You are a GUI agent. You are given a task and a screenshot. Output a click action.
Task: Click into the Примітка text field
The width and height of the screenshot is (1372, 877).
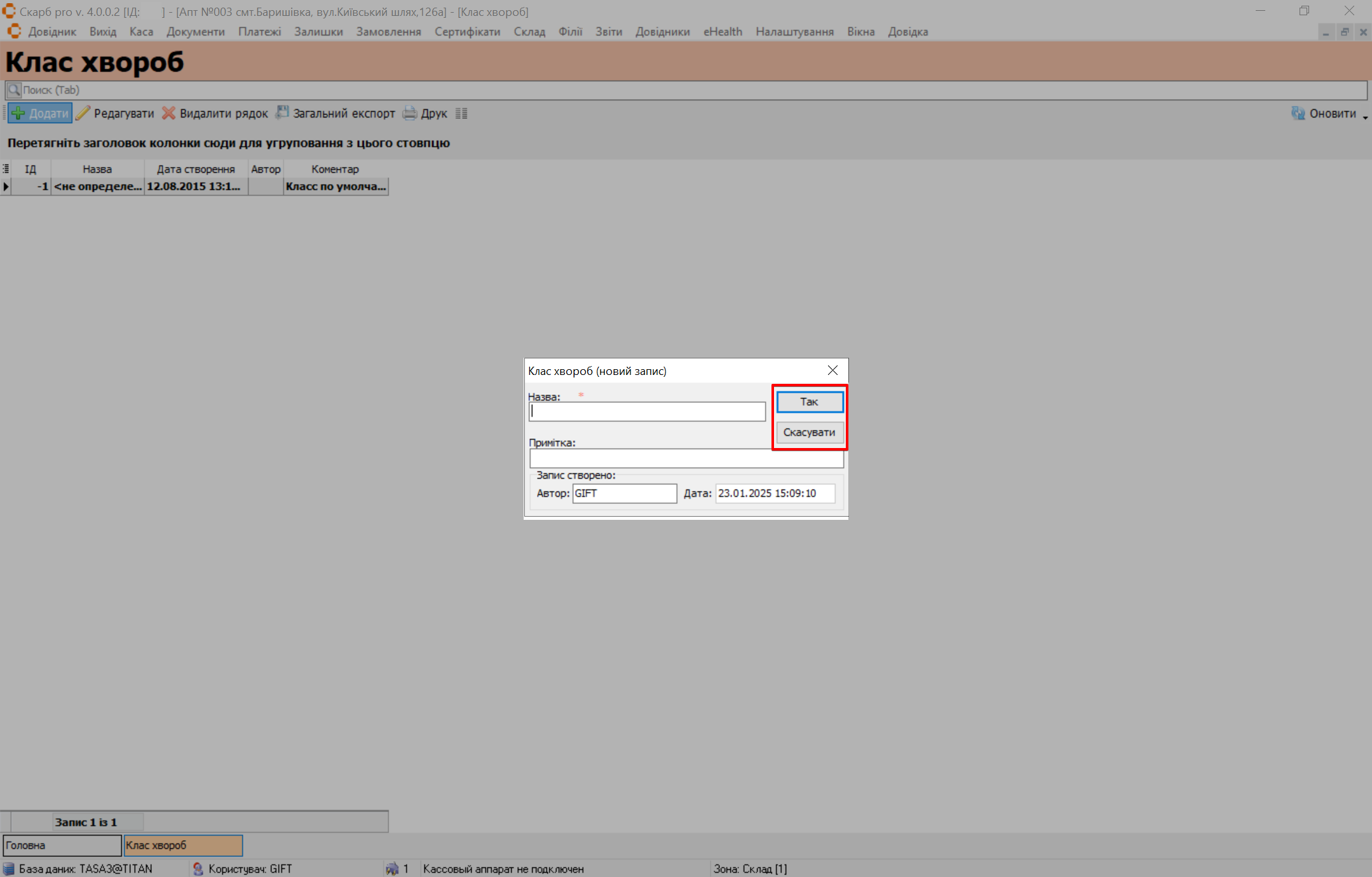[686, 459]
